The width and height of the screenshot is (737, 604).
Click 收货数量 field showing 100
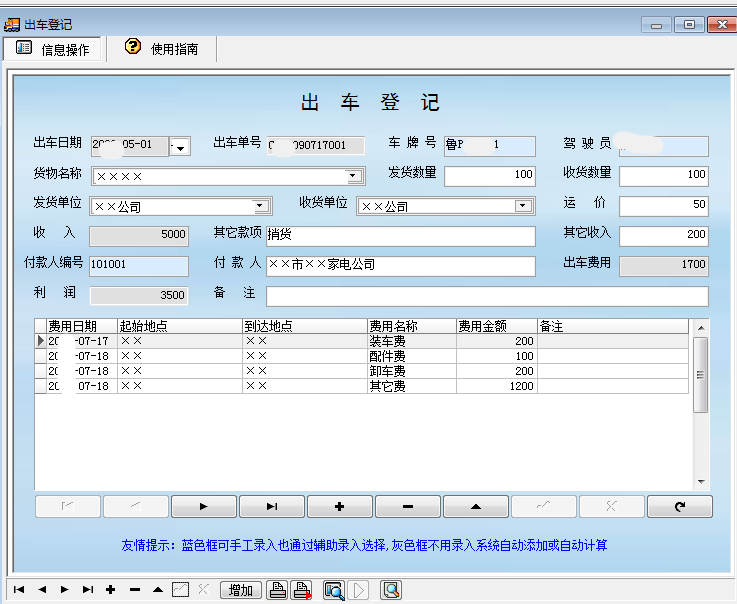[664, 176]
